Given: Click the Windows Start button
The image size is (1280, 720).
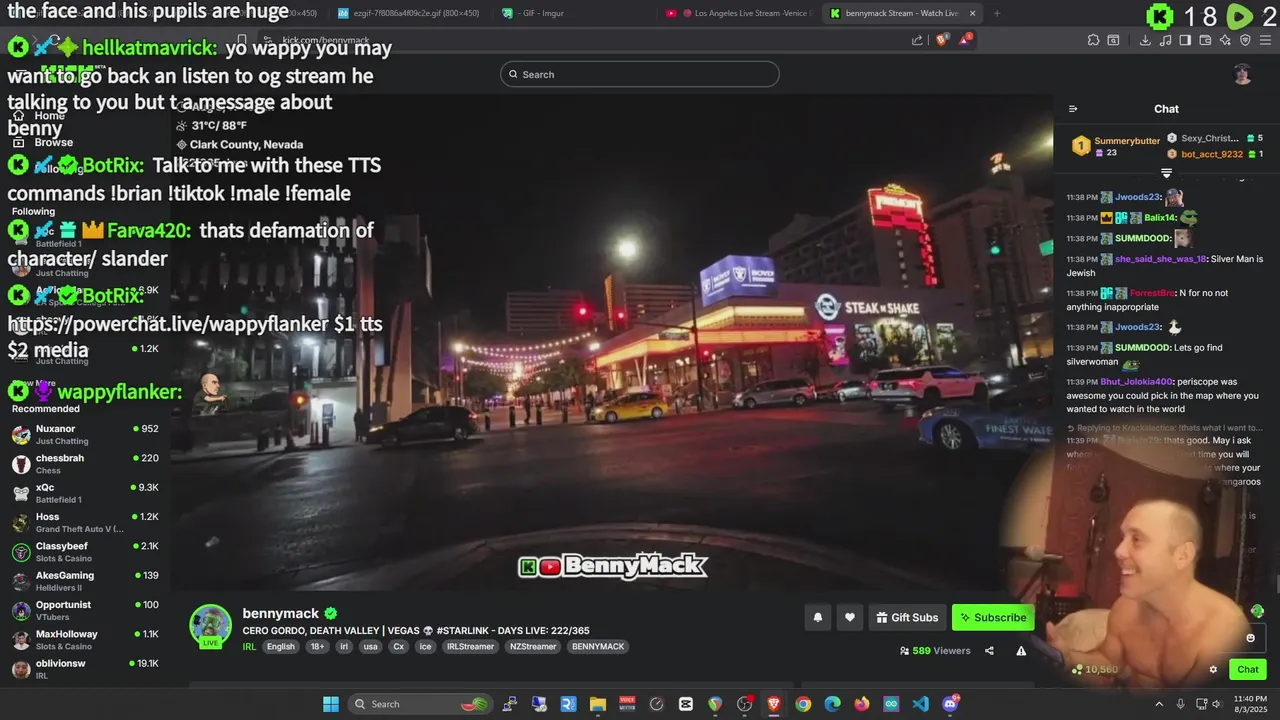Looking at the screenshot, I should click(331, 704).
